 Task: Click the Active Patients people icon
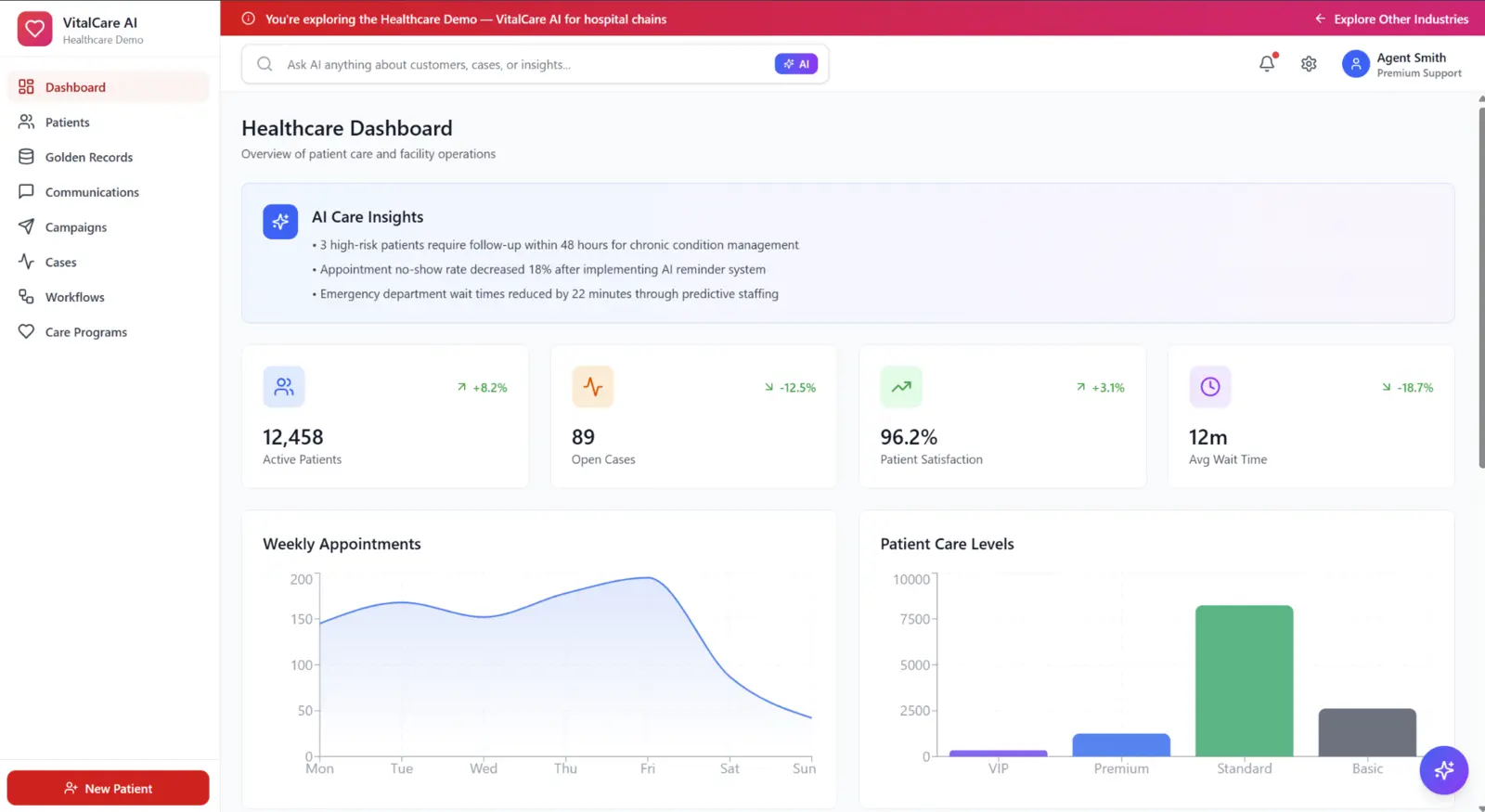(x=284, y=387)
